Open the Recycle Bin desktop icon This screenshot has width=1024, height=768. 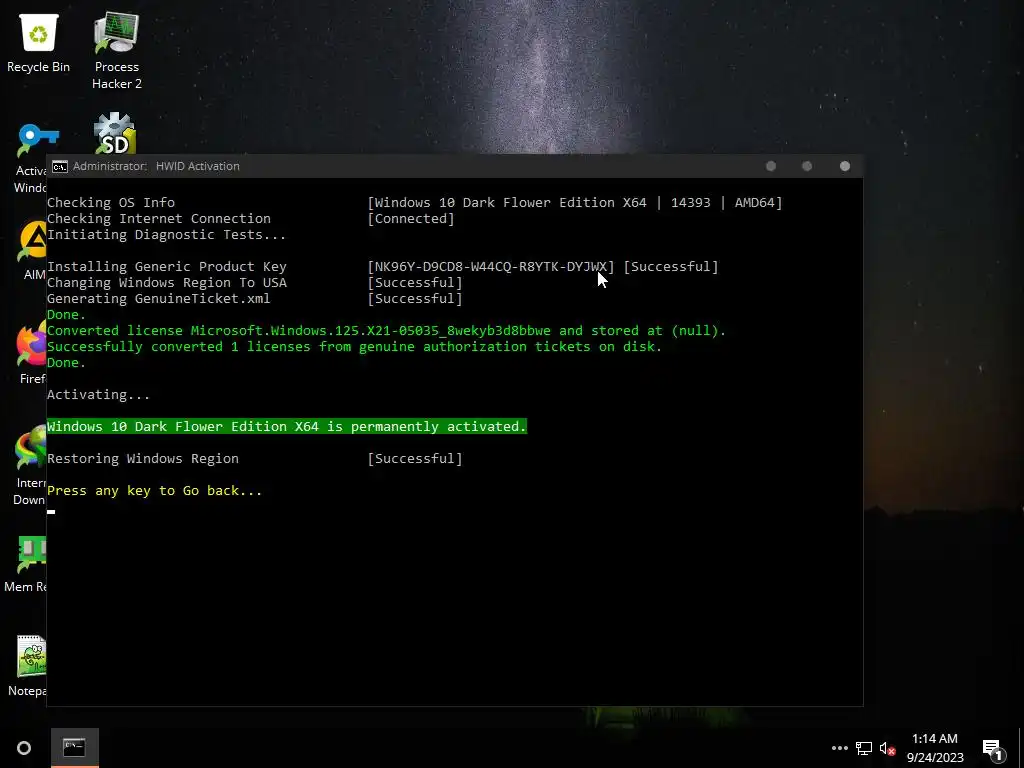[38, 44]
